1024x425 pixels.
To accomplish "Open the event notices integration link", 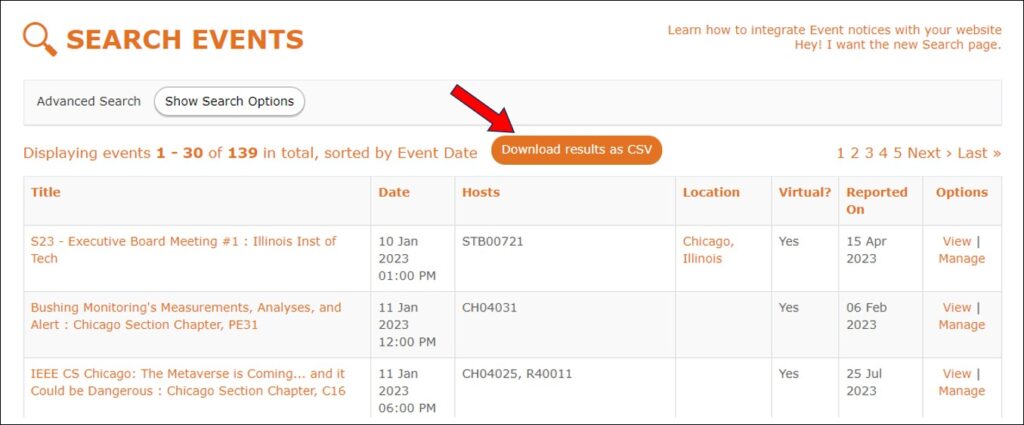I will [x=834, y=30].
